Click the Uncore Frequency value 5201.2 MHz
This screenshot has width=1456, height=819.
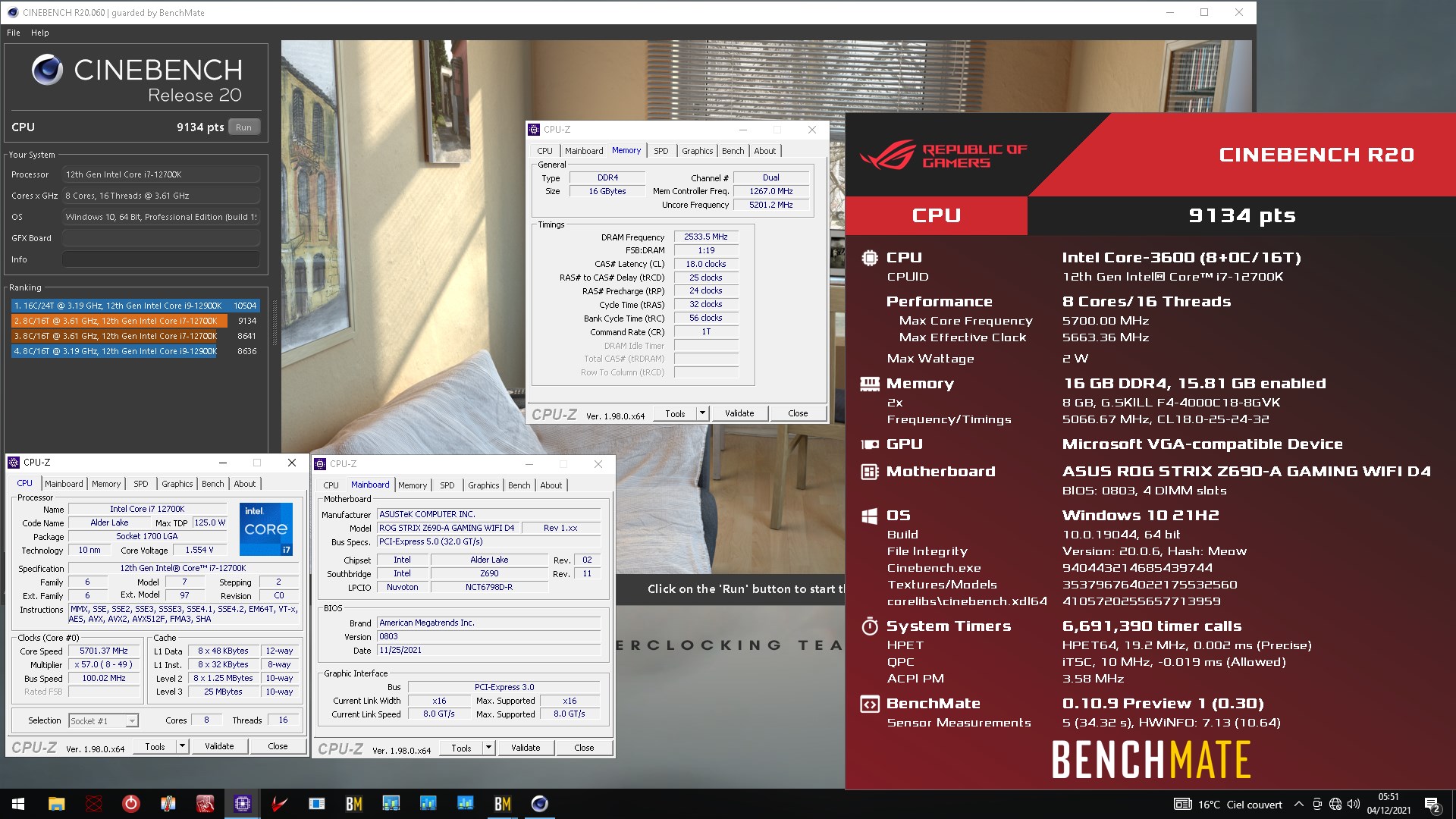click(771, 205)
